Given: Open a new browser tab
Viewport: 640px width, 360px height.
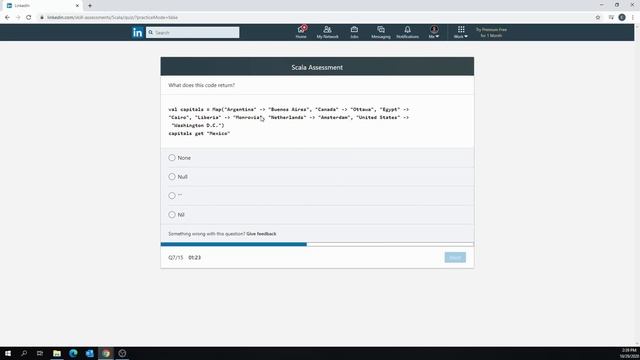Looking at the screenshot, I should [90, 6].
